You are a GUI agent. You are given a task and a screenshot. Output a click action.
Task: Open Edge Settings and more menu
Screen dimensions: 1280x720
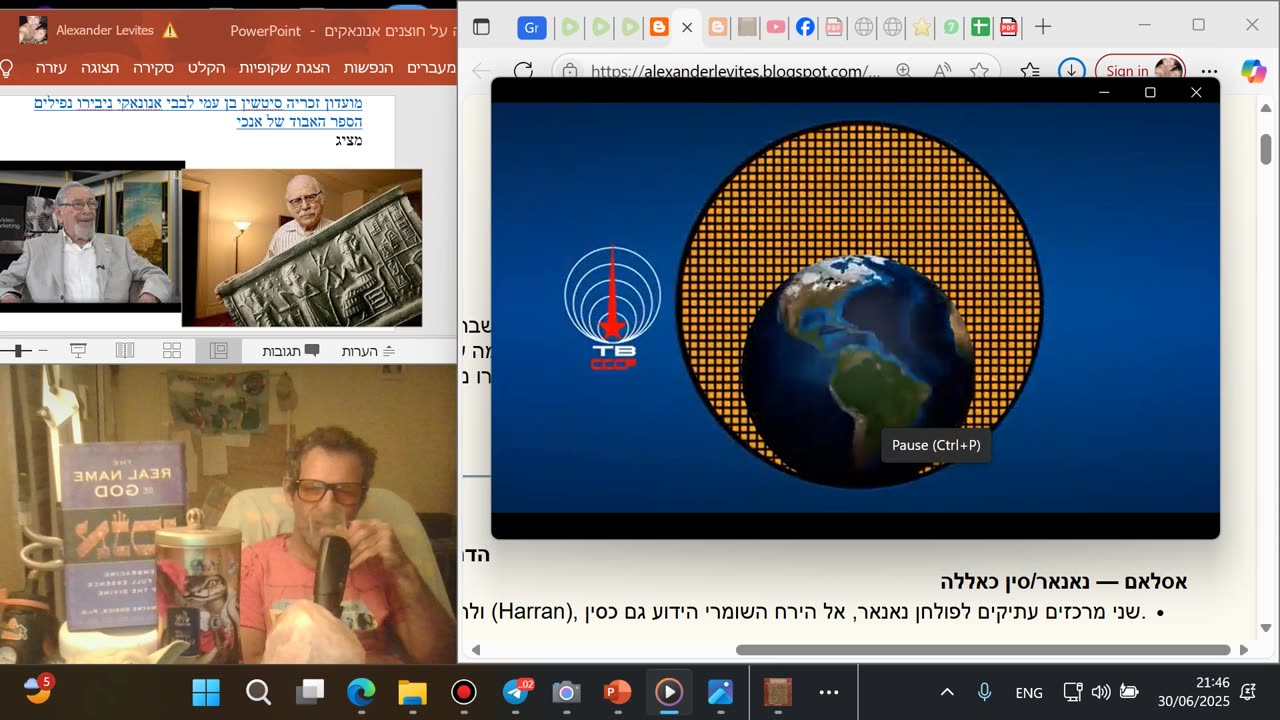(x=1210, y=71)
